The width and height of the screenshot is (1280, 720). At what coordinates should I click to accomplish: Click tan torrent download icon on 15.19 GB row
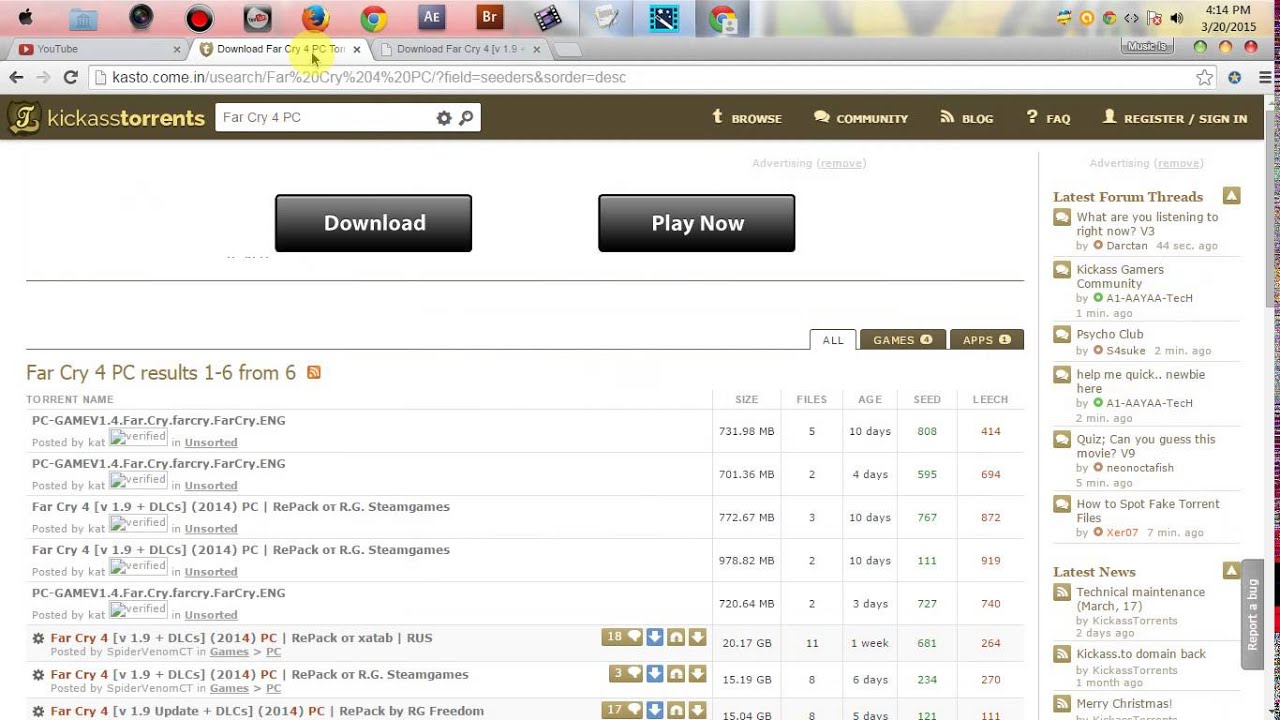[697, 673]
